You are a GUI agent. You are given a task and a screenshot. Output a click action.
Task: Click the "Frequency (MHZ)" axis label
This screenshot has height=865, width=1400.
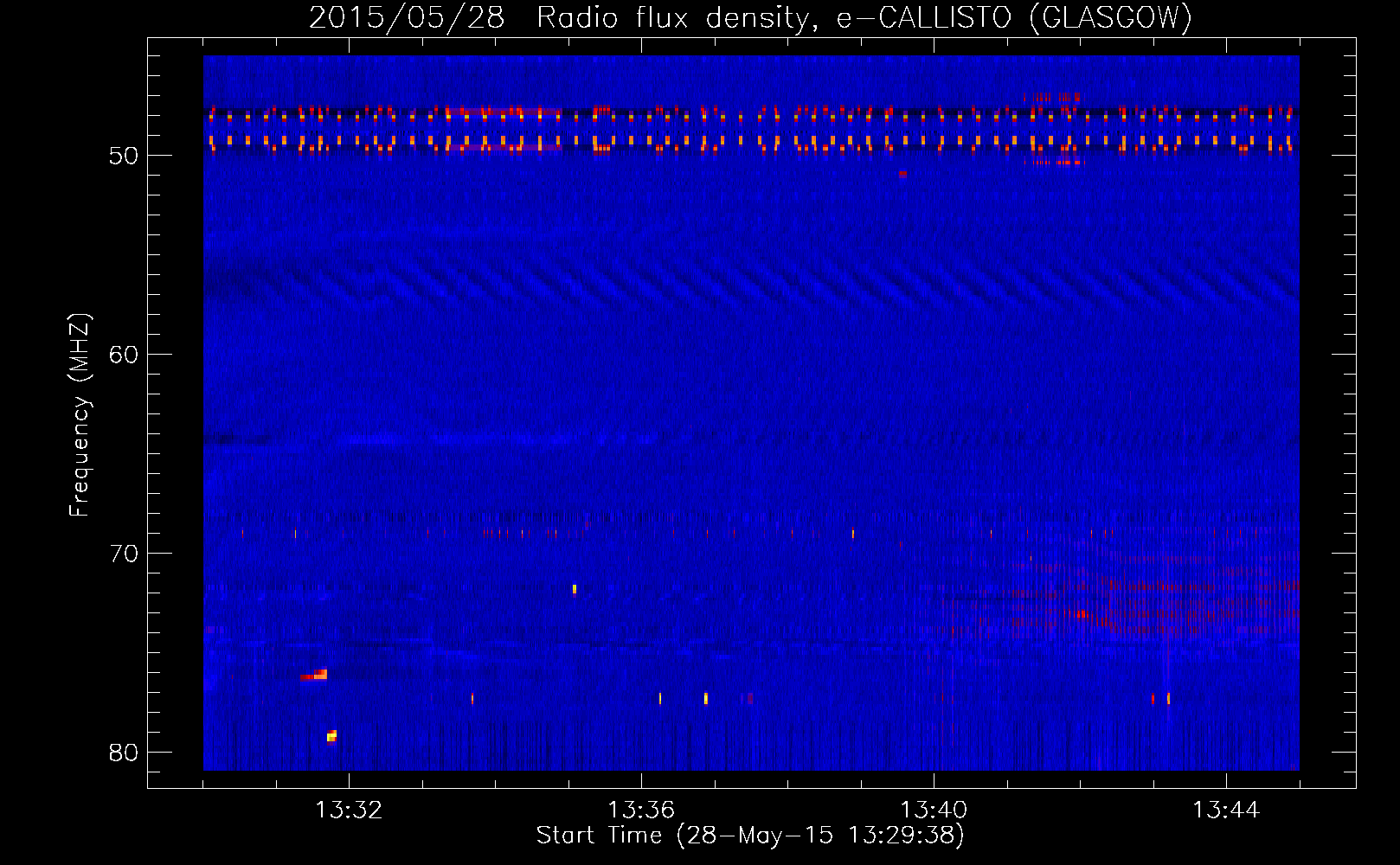point(80,415)
